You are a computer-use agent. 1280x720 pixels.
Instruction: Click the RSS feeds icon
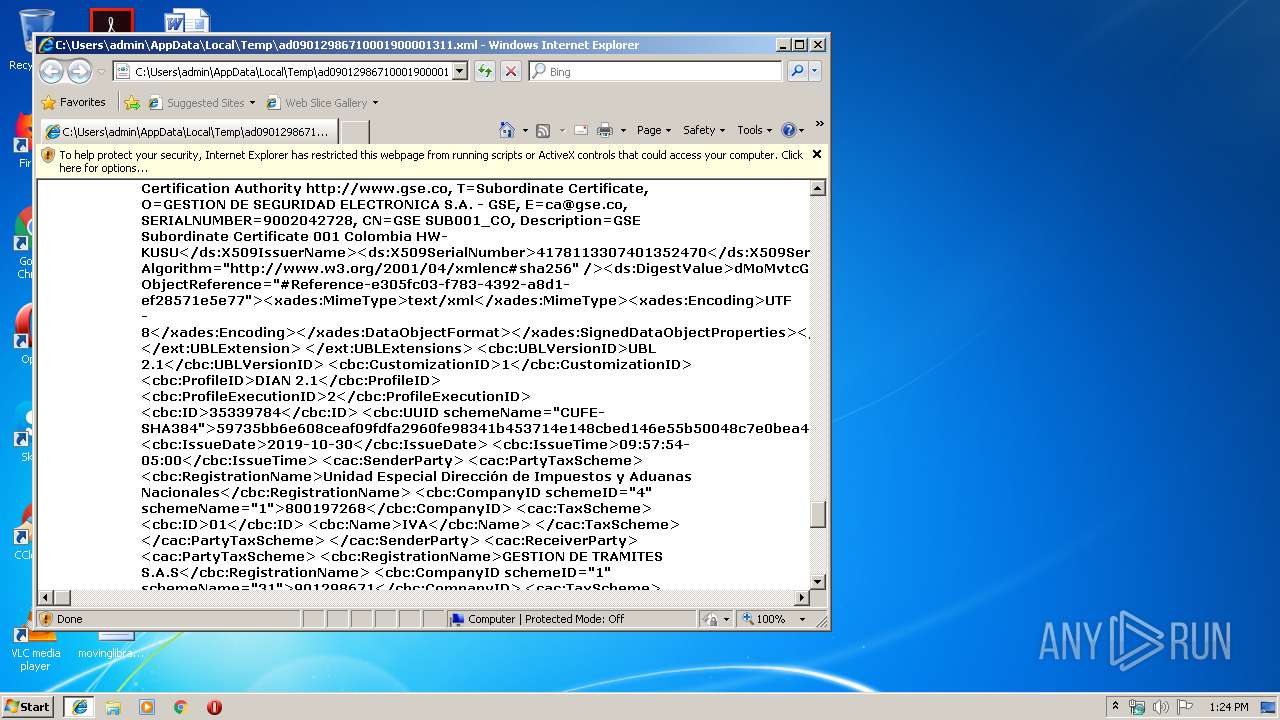pos(543,130)
